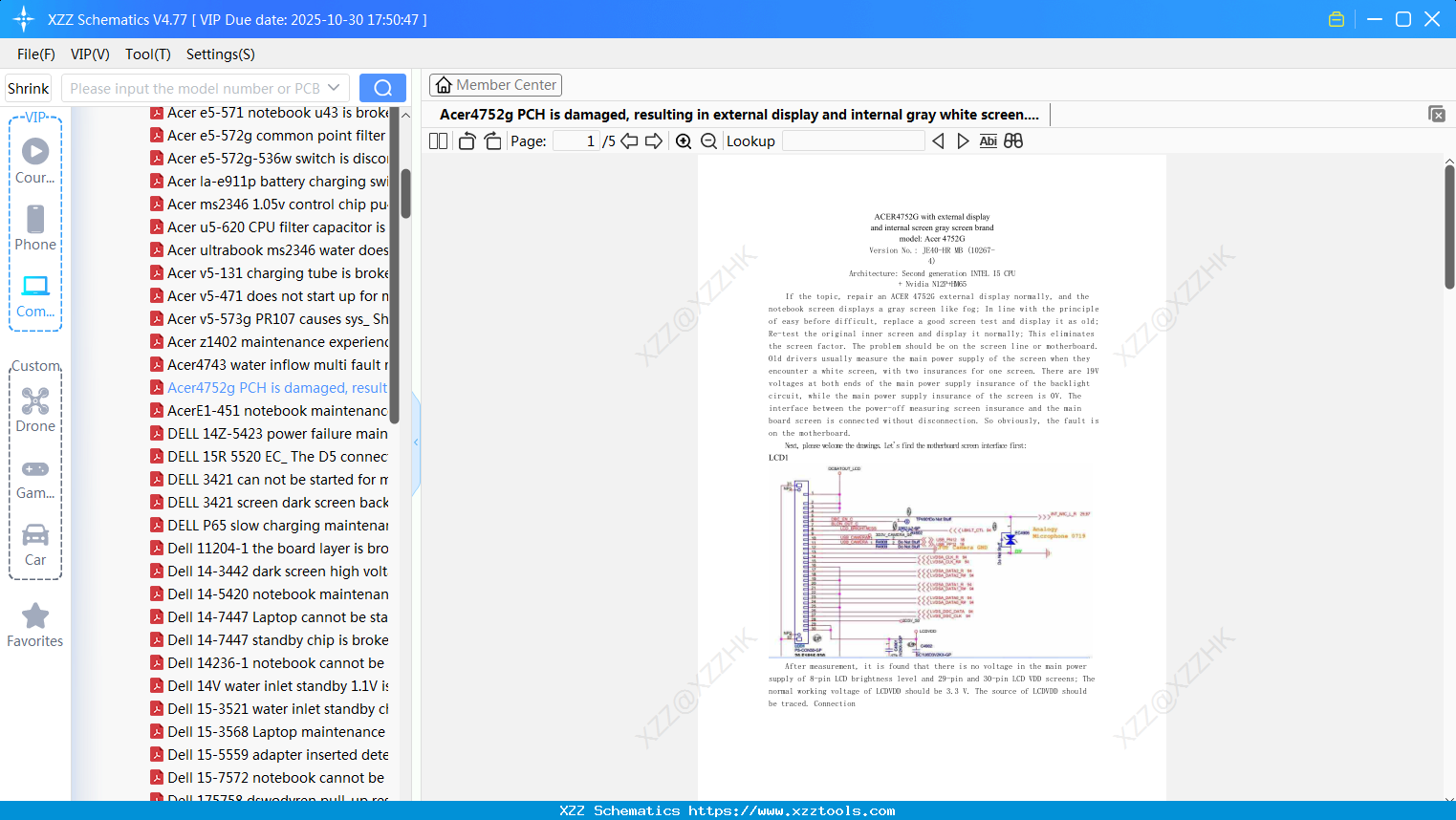Open the Drone category
The image size is (1456, 820).
pos(35,400)
